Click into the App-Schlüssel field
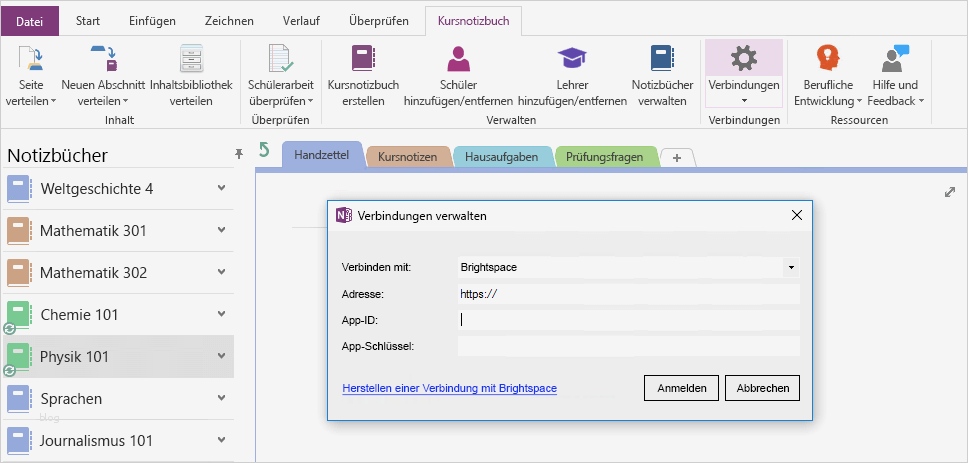Screen dimensions: 968x463 click(x=628, y=346)
